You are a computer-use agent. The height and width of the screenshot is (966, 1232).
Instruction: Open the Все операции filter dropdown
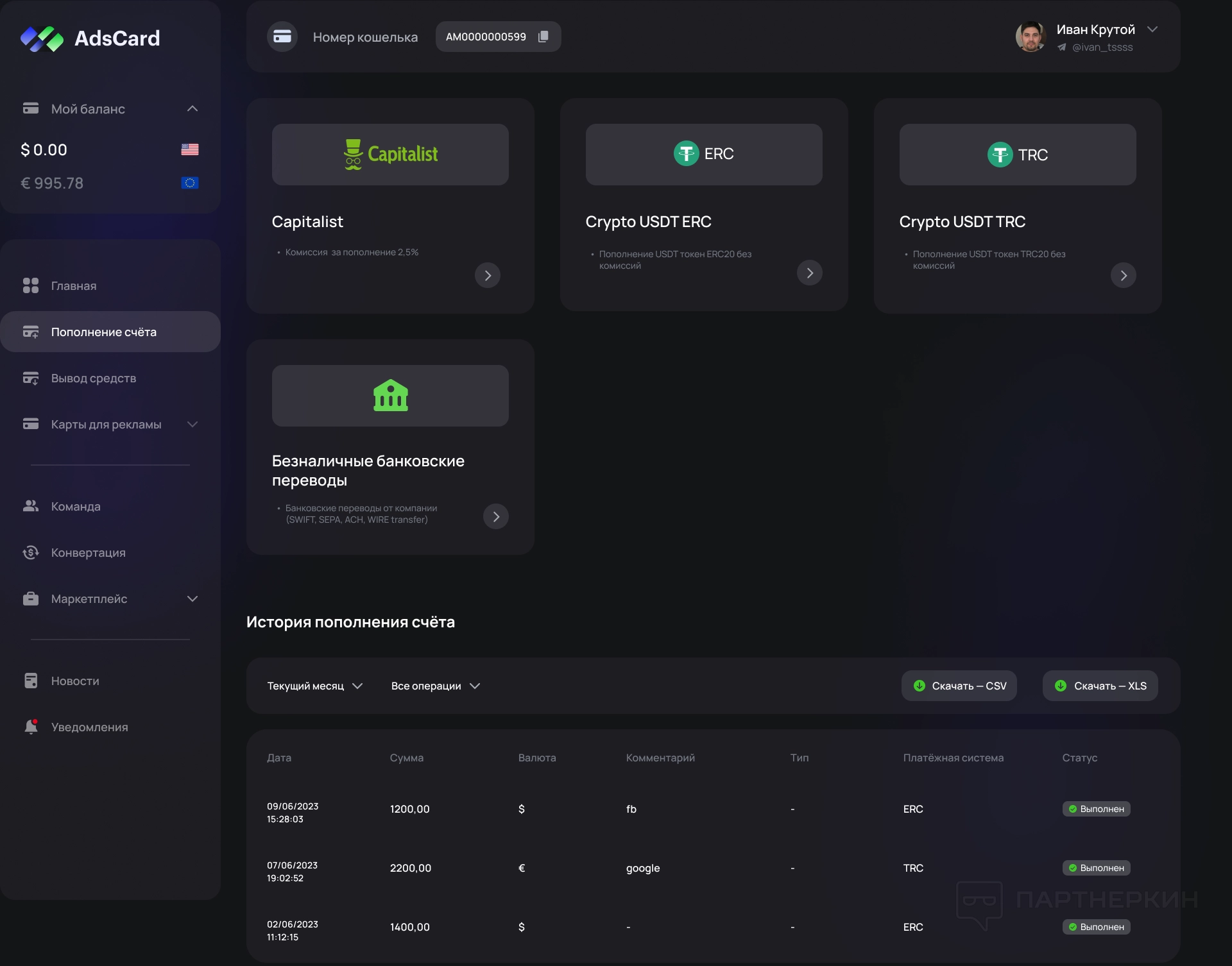435,686
